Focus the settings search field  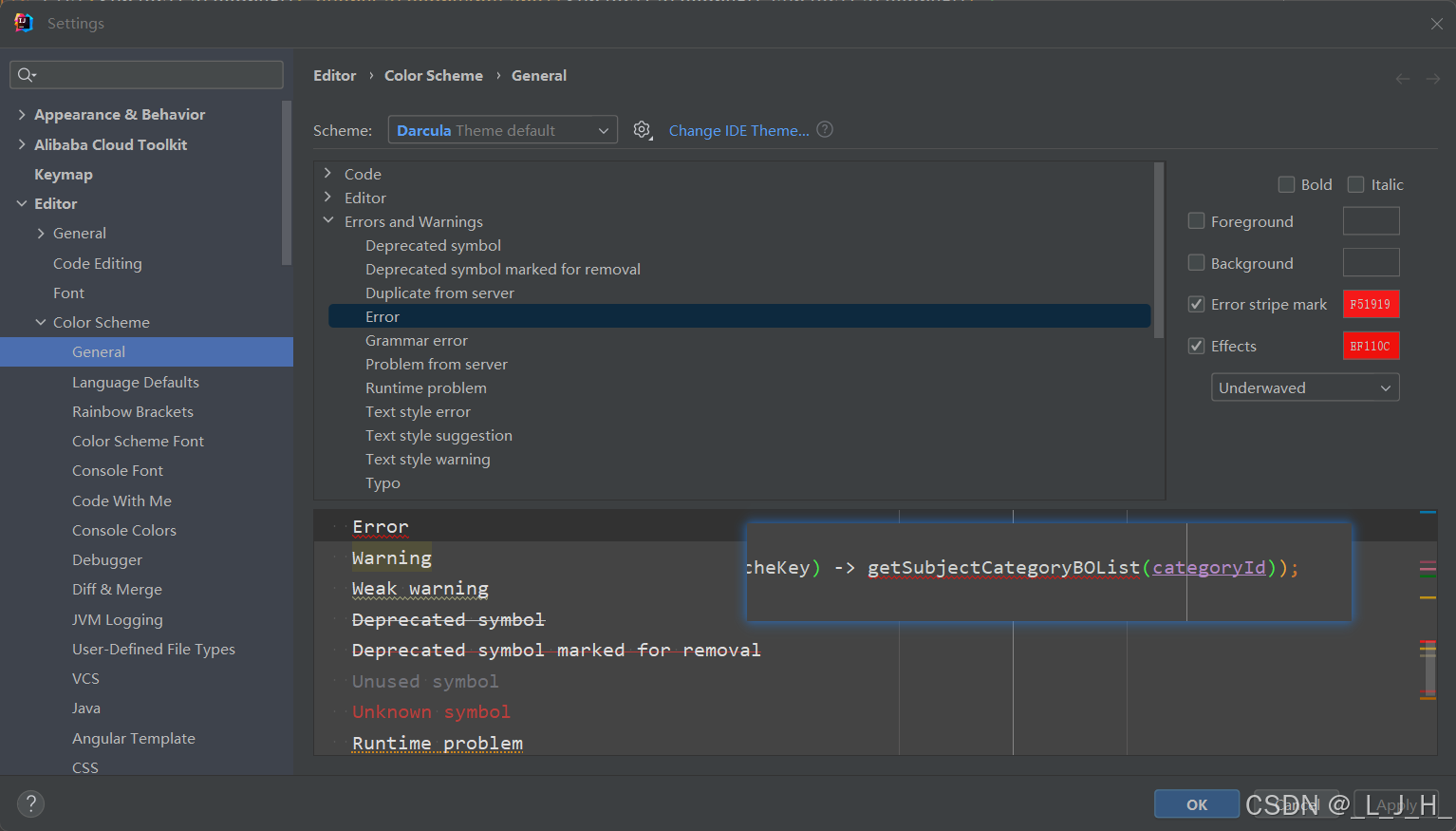click(x=146, y=75)
